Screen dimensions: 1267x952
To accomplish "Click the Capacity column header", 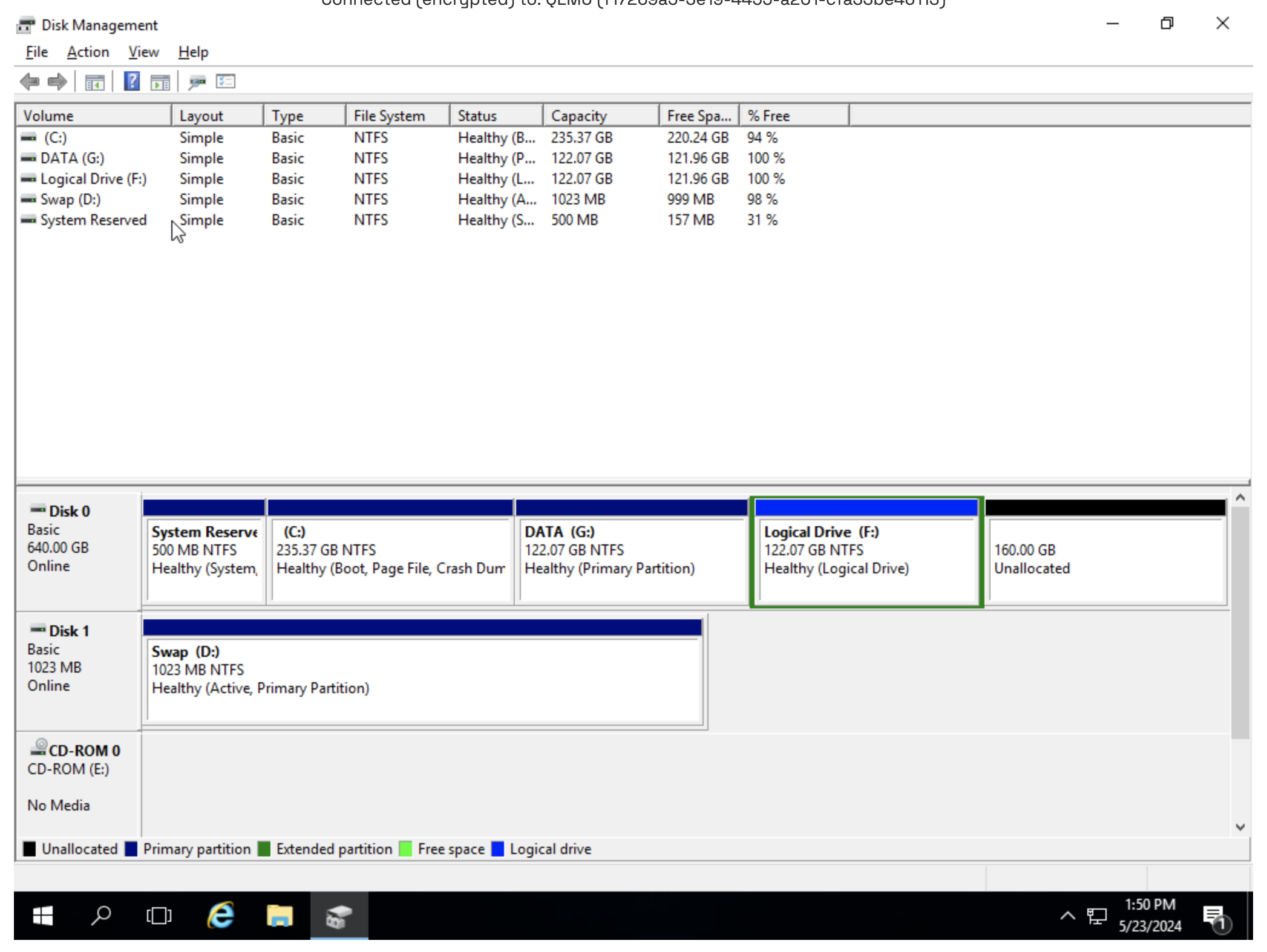I will tap(578, 115).
